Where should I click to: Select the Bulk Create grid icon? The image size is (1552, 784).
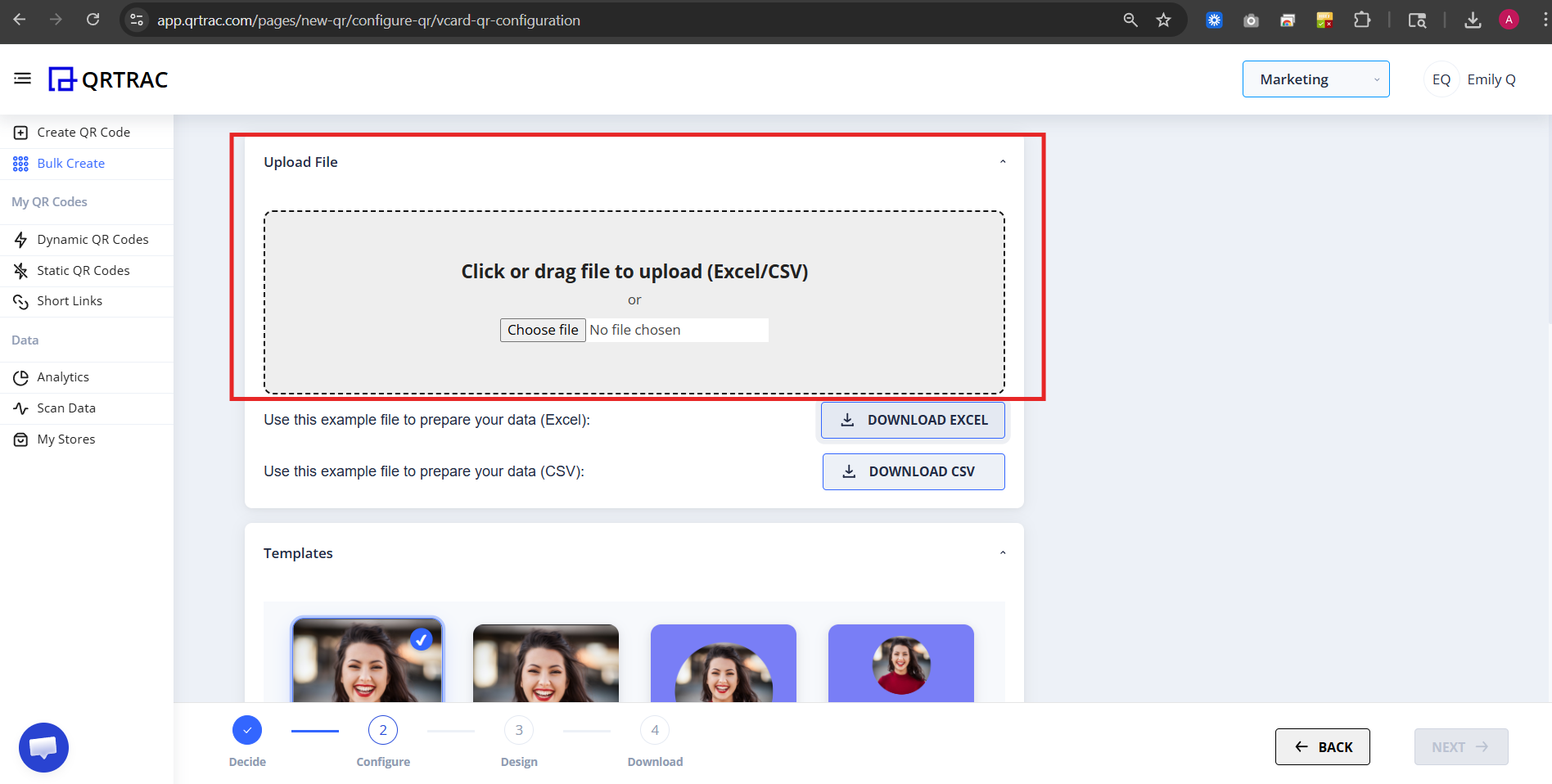[20, 163]
